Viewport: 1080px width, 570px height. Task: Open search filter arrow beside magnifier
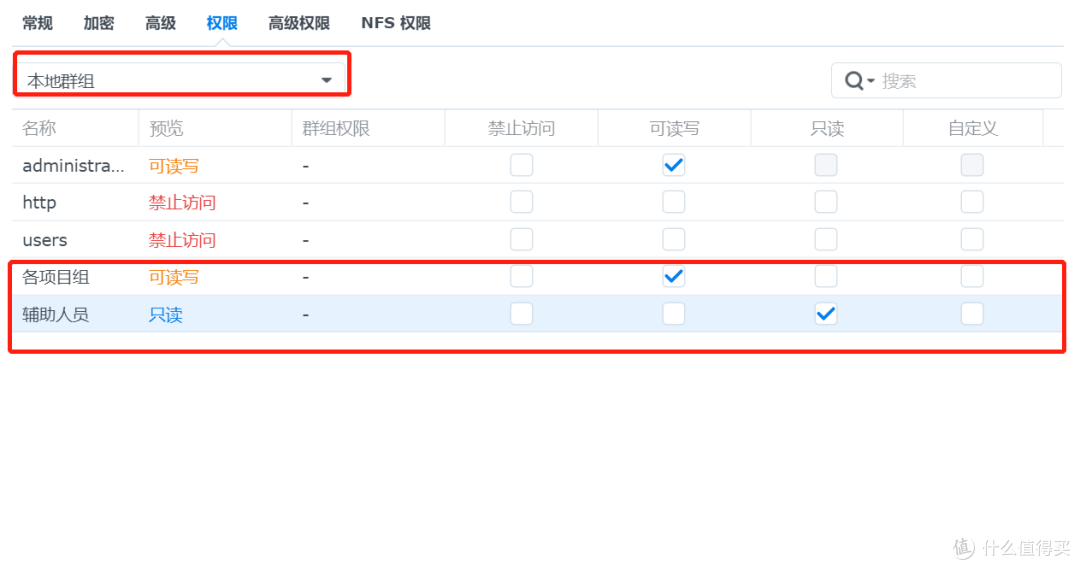[x=871, y=81]
